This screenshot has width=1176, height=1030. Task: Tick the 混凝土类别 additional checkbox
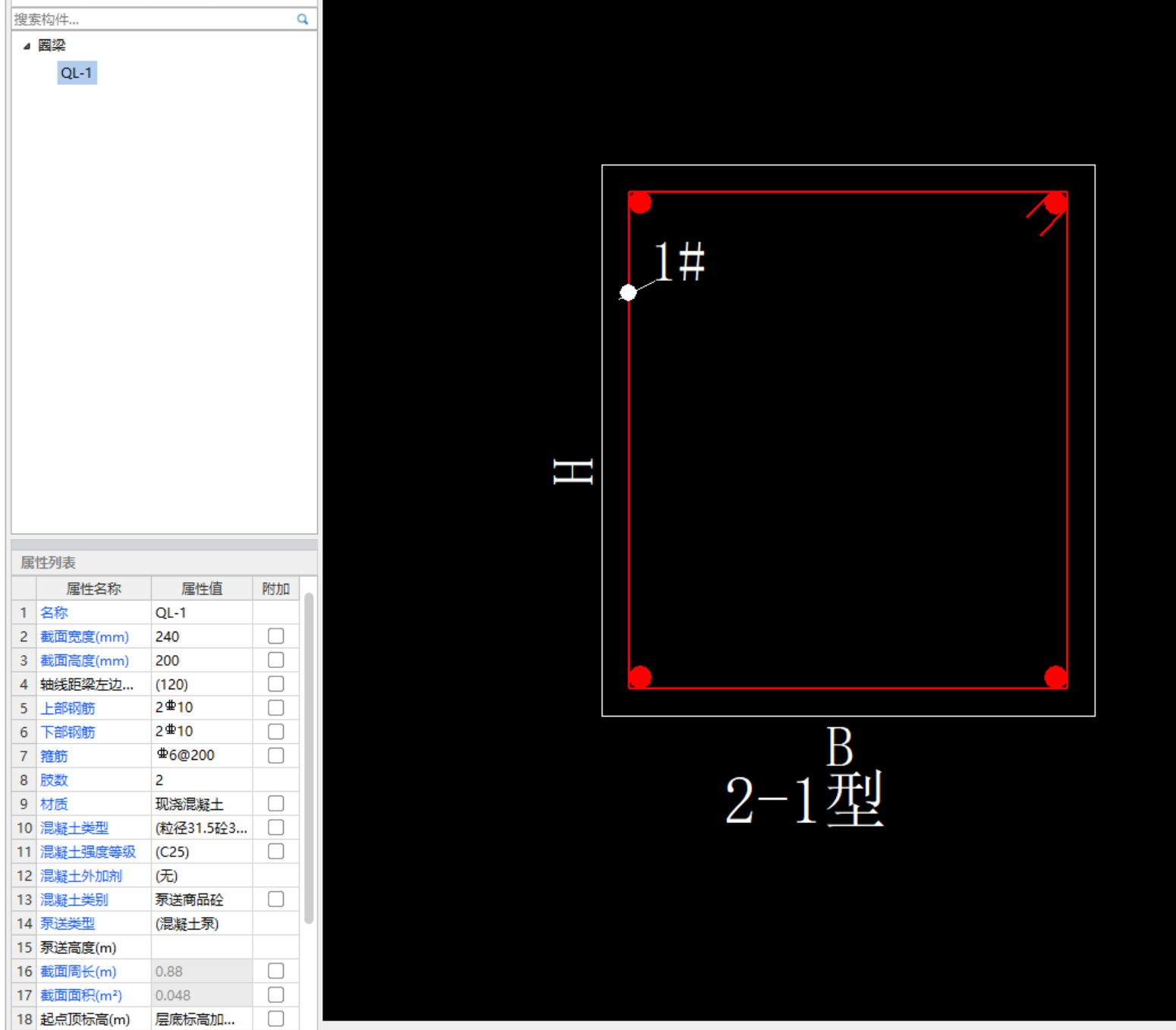(x=276, y=899)
